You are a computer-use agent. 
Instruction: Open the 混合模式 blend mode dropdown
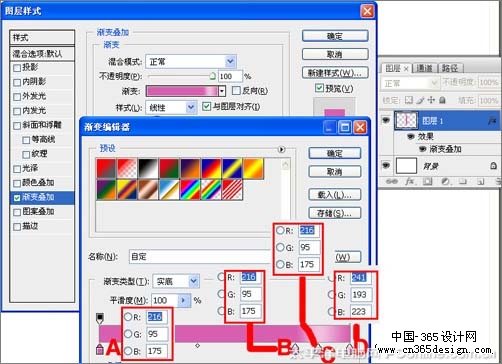pos(191,62)
